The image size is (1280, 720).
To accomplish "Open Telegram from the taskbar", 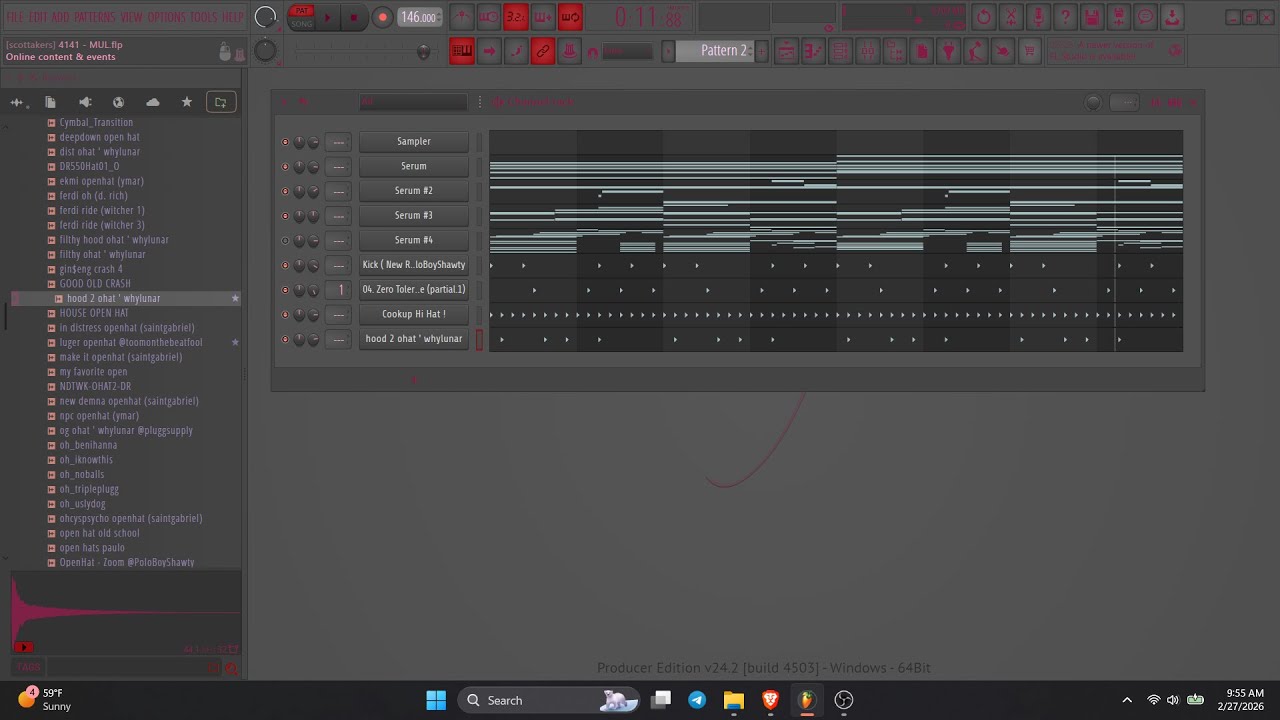I will click(697, 700).
